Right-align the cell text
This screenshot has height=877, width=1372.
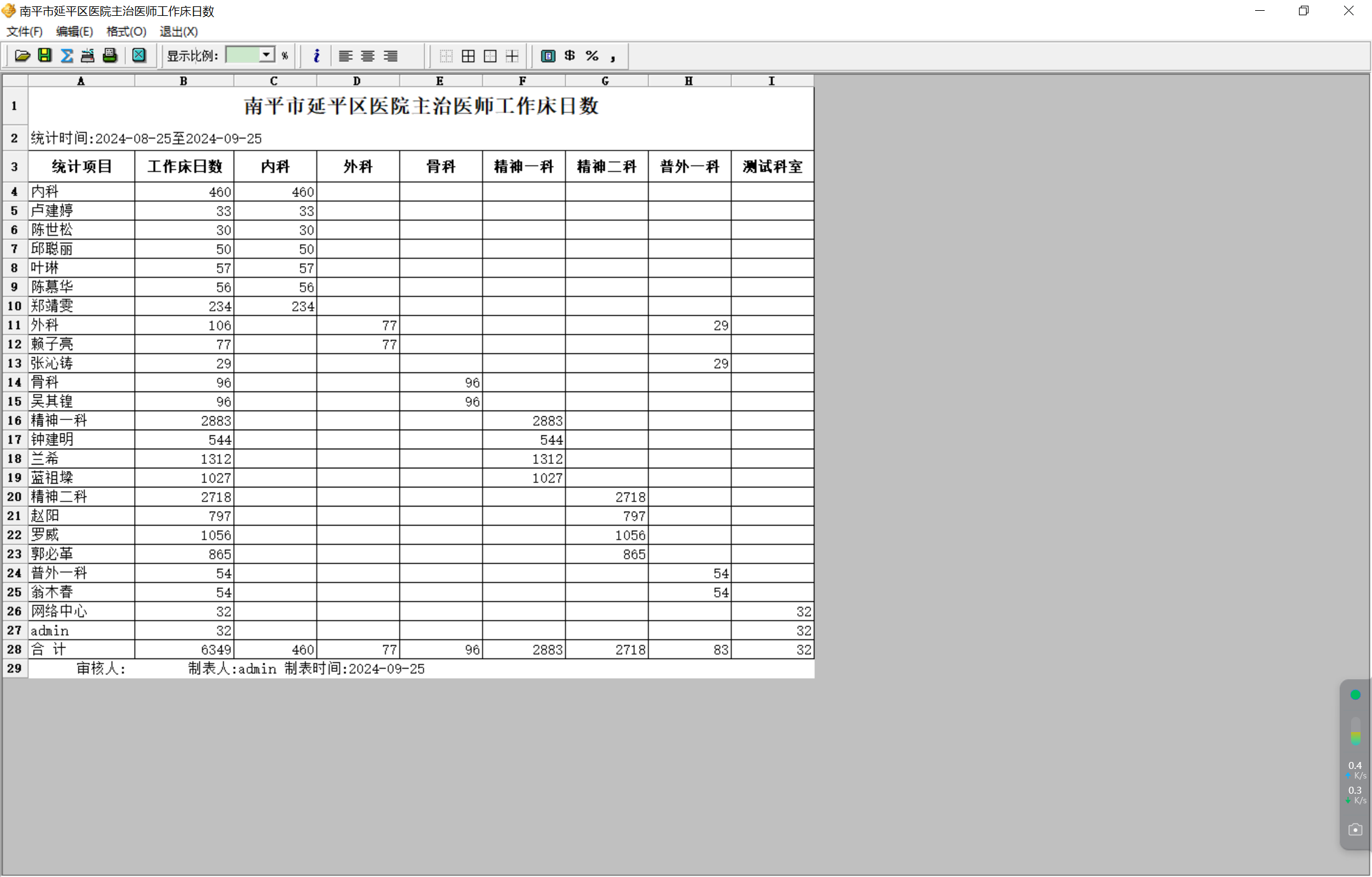391,56
